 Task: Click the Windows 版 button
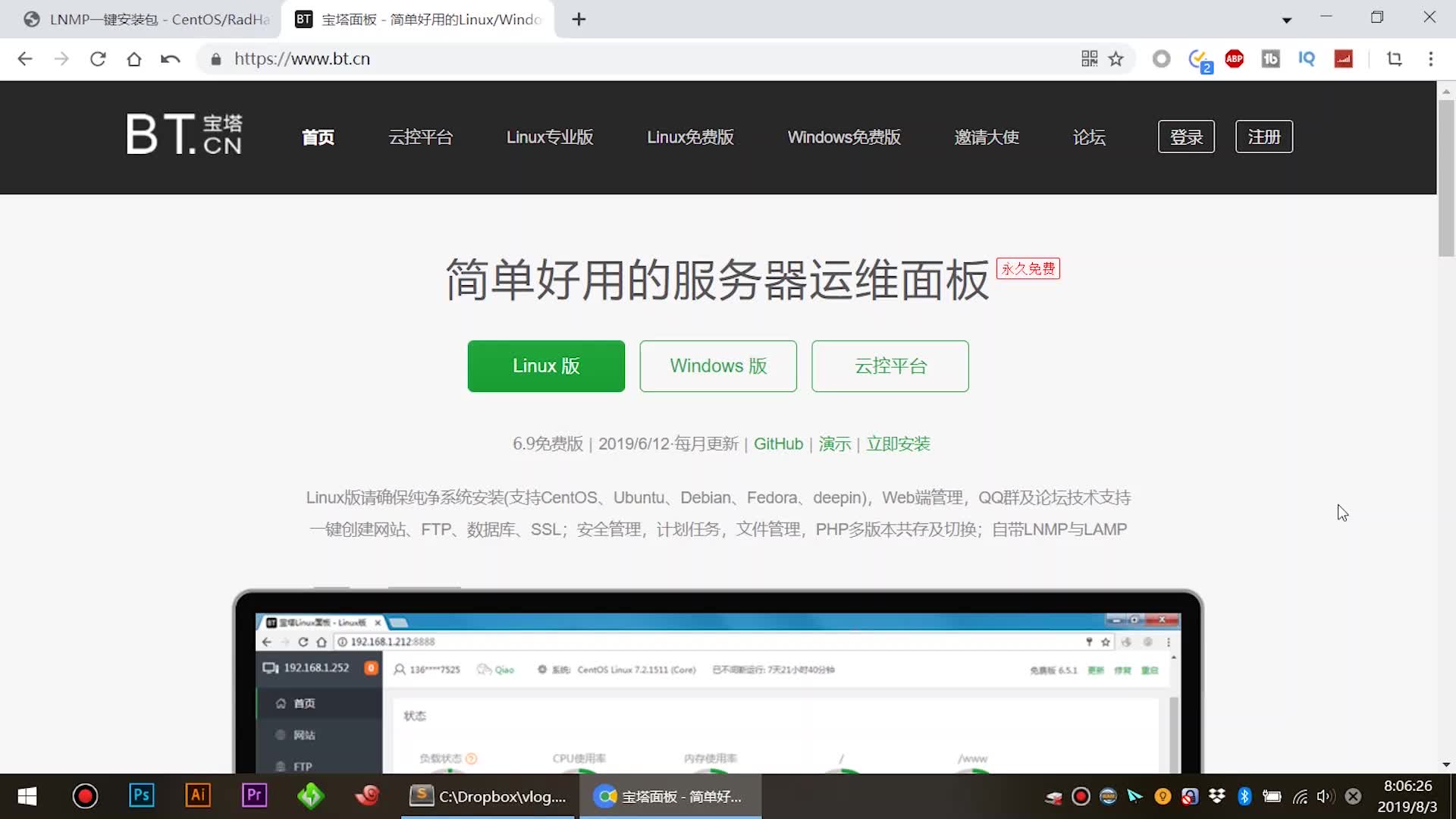pos(718,366)
